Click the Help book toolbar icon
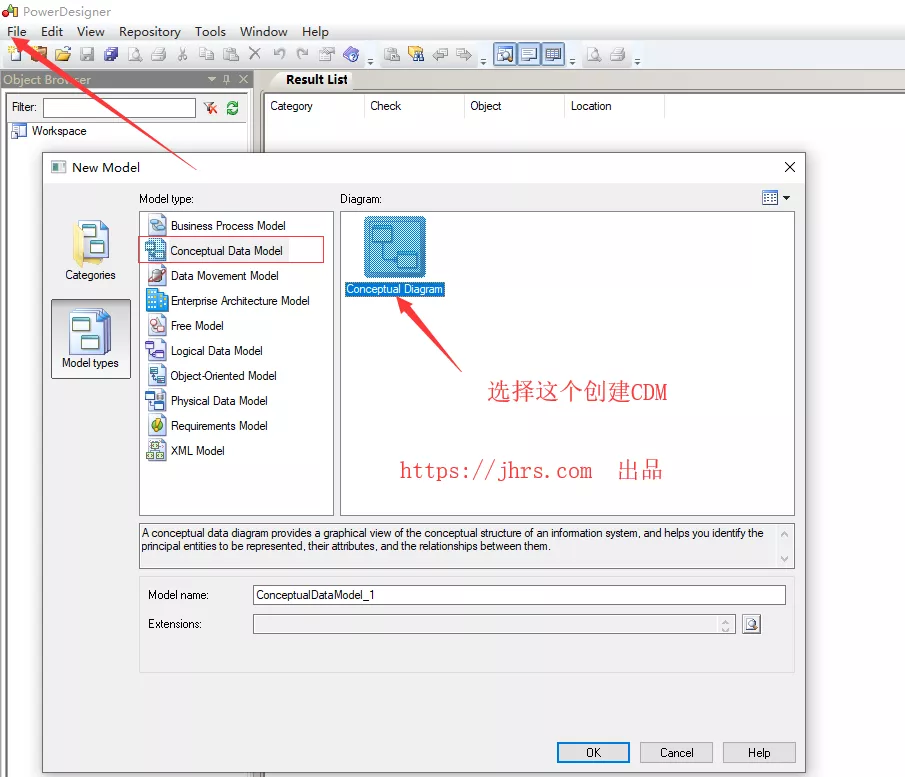The width and height of the screenshot is (905, 777). (351, 55)
